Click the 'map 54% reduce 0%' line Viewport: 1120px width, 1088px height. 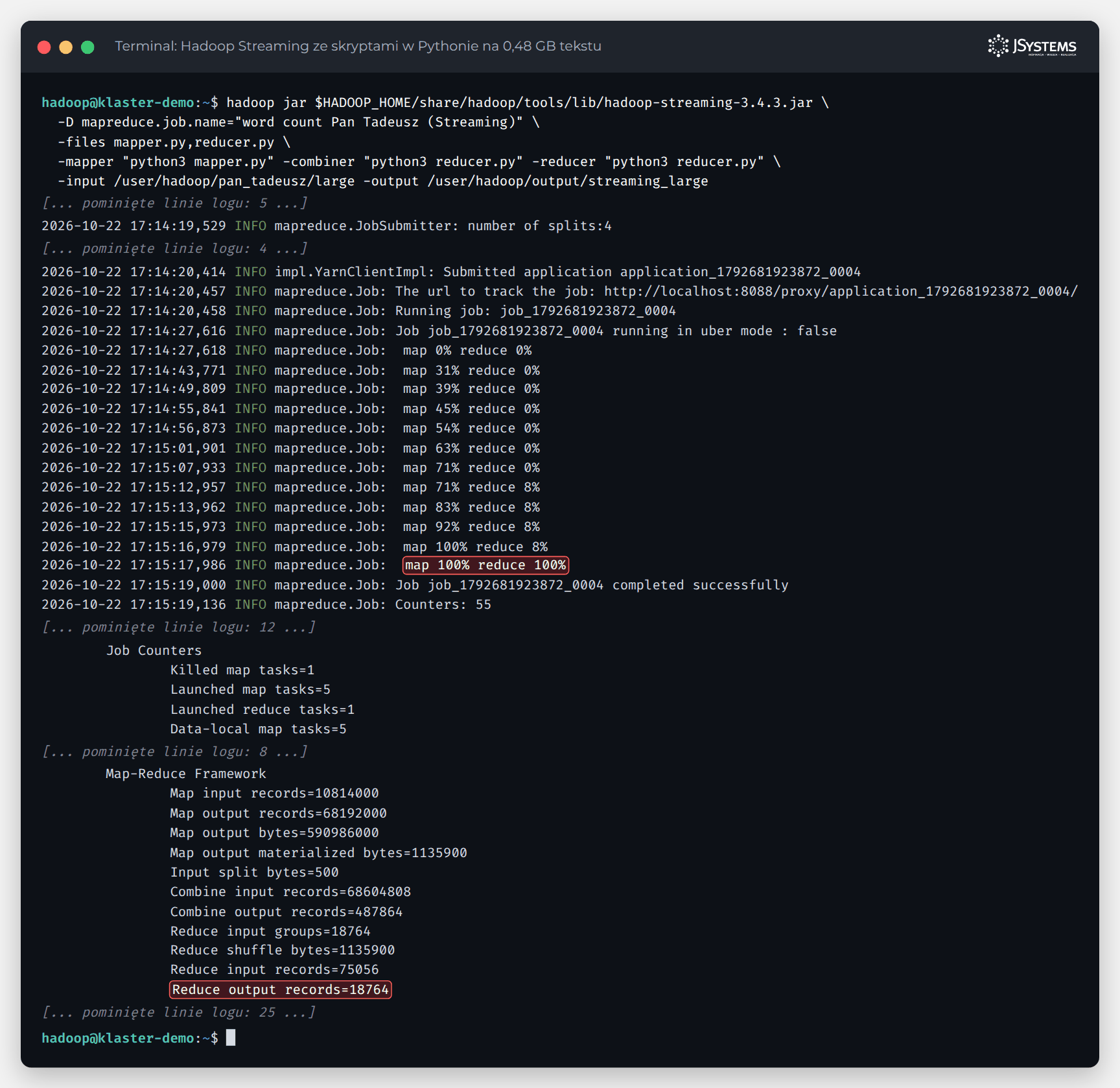(x=290, y=428)
